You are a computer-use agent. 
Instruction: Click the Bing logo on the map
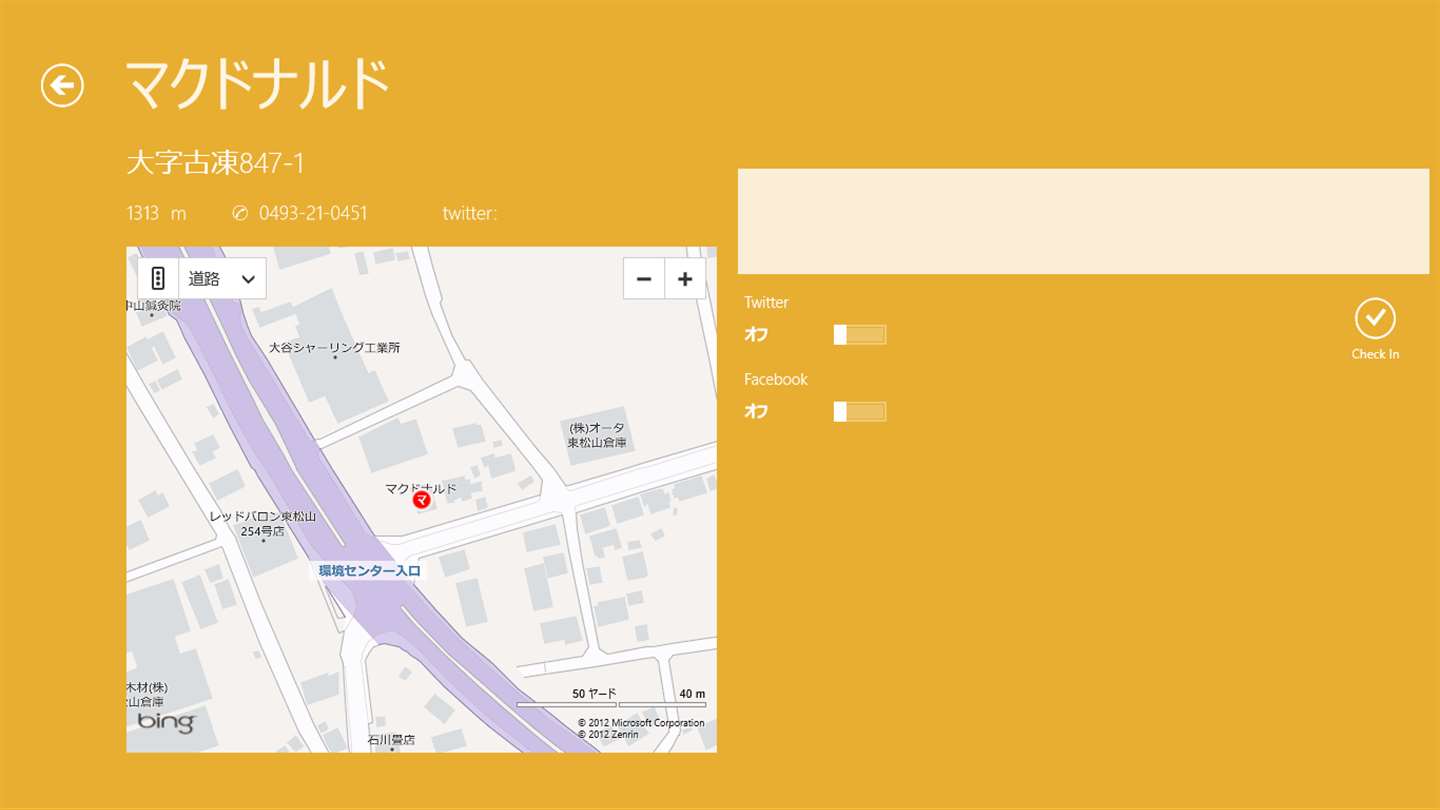coord(166,721)
